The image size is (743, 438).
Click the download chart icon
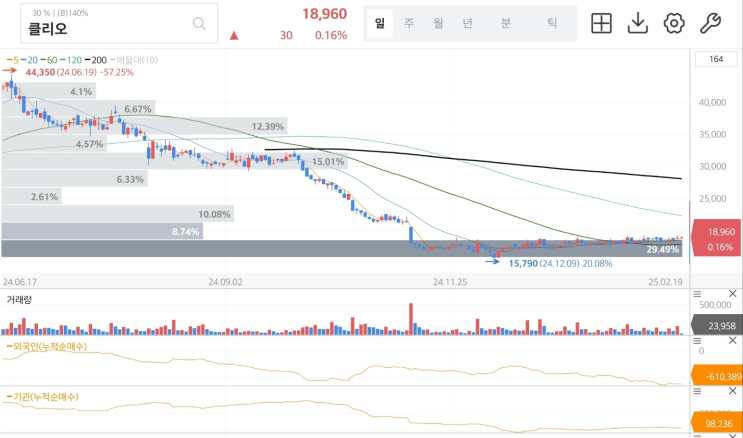(x=637, y=23)
